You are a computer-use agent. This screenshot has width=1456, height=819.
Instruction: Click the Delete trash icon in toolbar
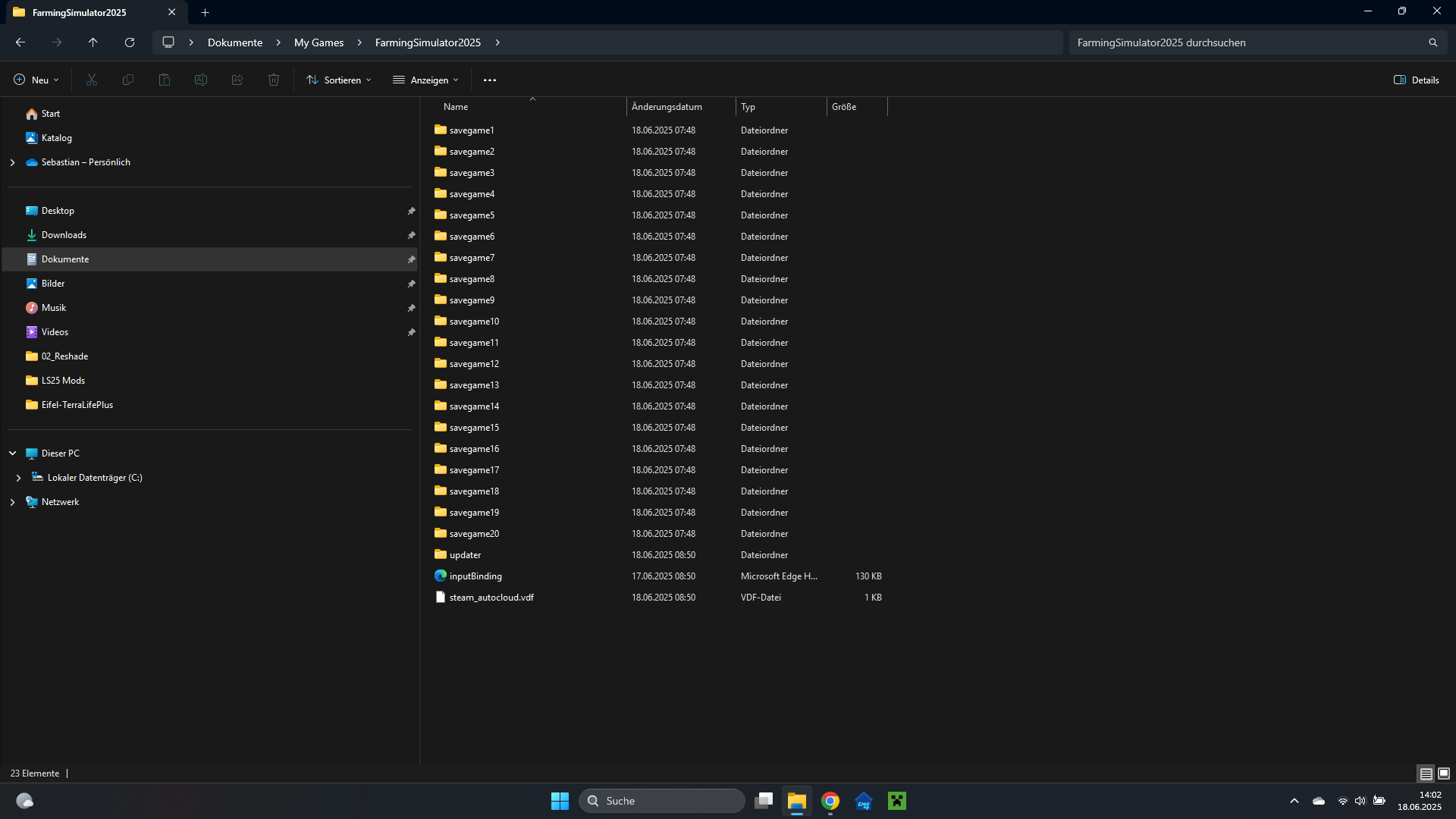click(x=274, y=80)
